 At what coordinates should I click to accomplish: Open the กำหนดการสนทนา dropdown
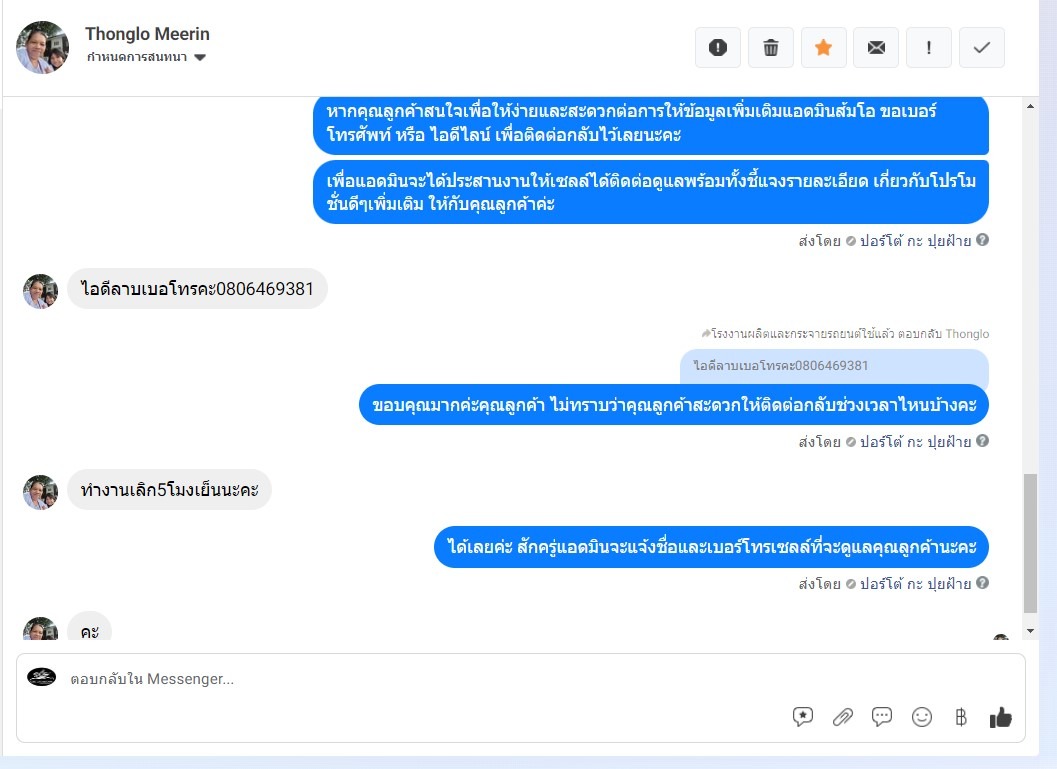[146, 57]
